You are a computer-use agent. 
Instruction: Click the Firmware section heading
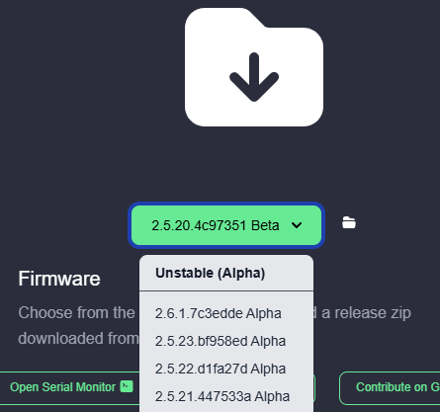tap(59, 278)
